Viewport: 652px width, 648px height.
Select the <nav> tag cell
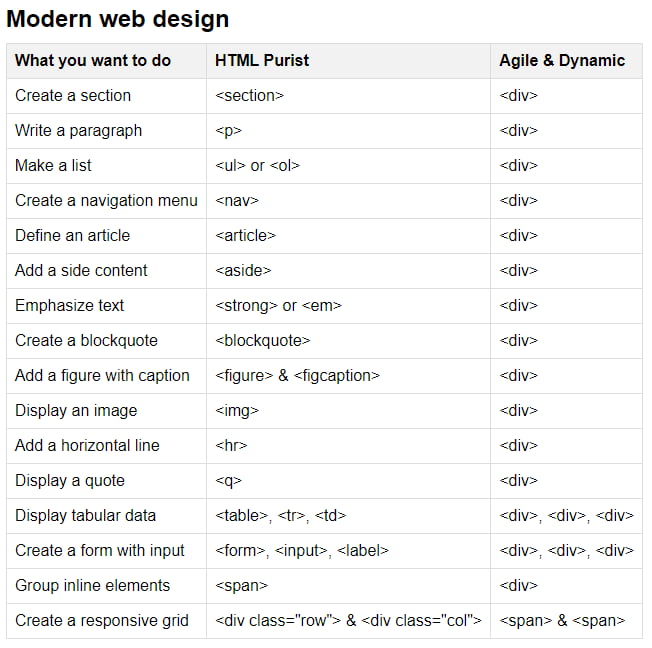[x=237, y=200]
